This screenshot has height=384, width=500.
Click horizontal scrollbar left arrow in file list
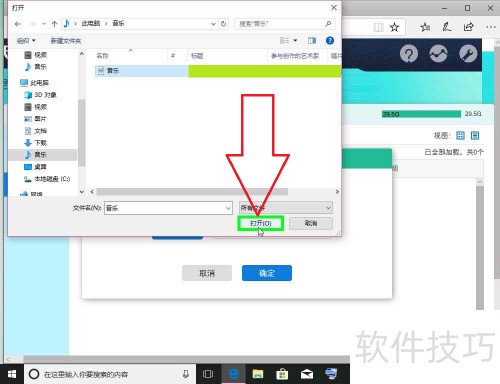92,192
